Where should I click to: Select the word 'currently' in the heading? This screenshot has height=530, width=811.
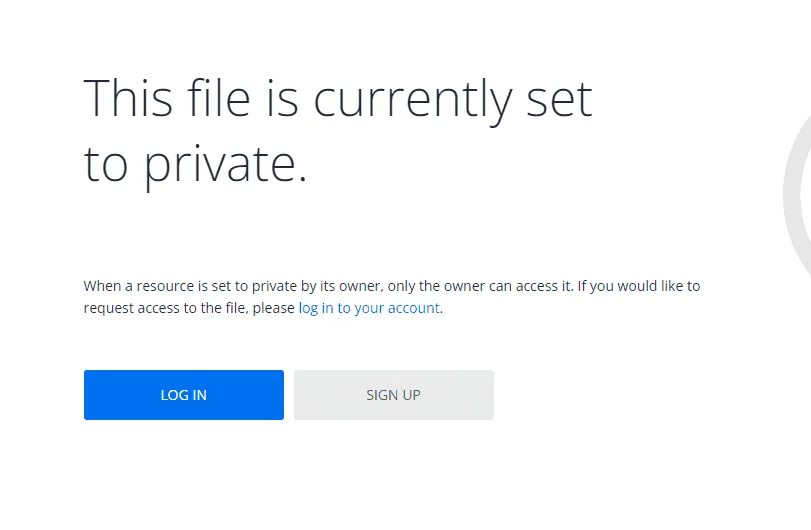(413, 101)
